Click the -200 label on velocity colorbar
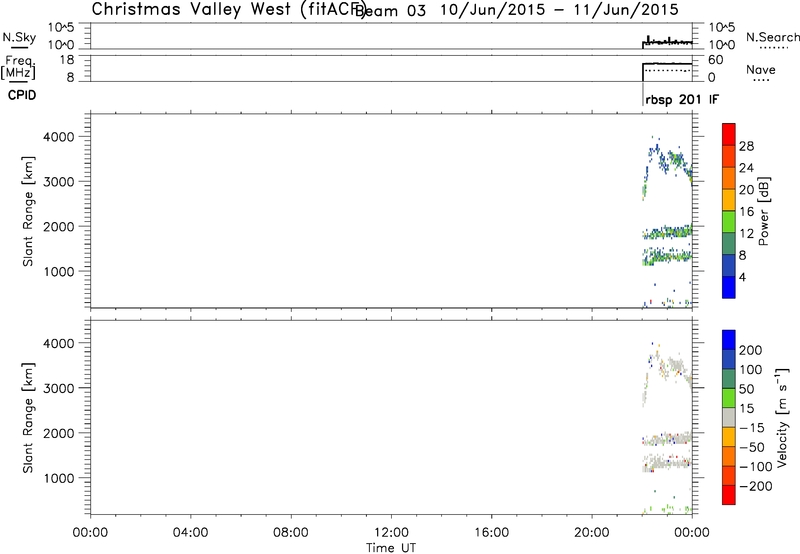800x554 pixels. coord(756,486)
